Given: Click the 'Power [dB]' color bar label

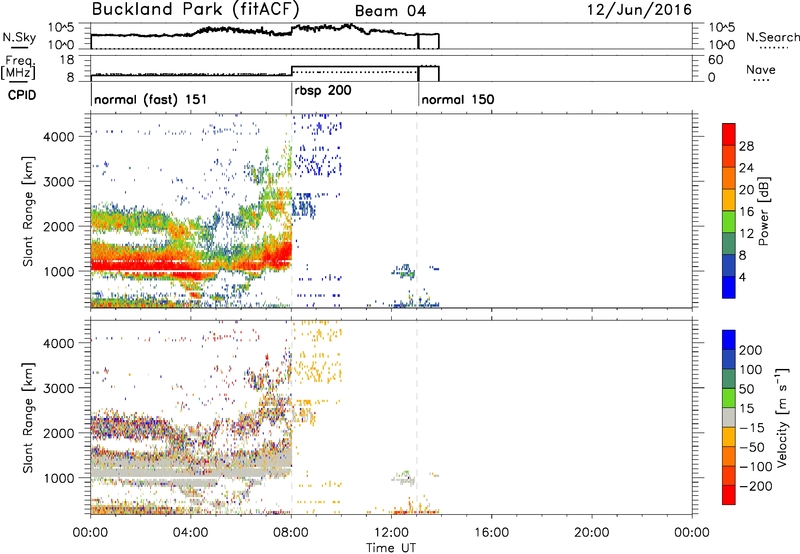Looking at the screenshot, I should tap(763, 211).
